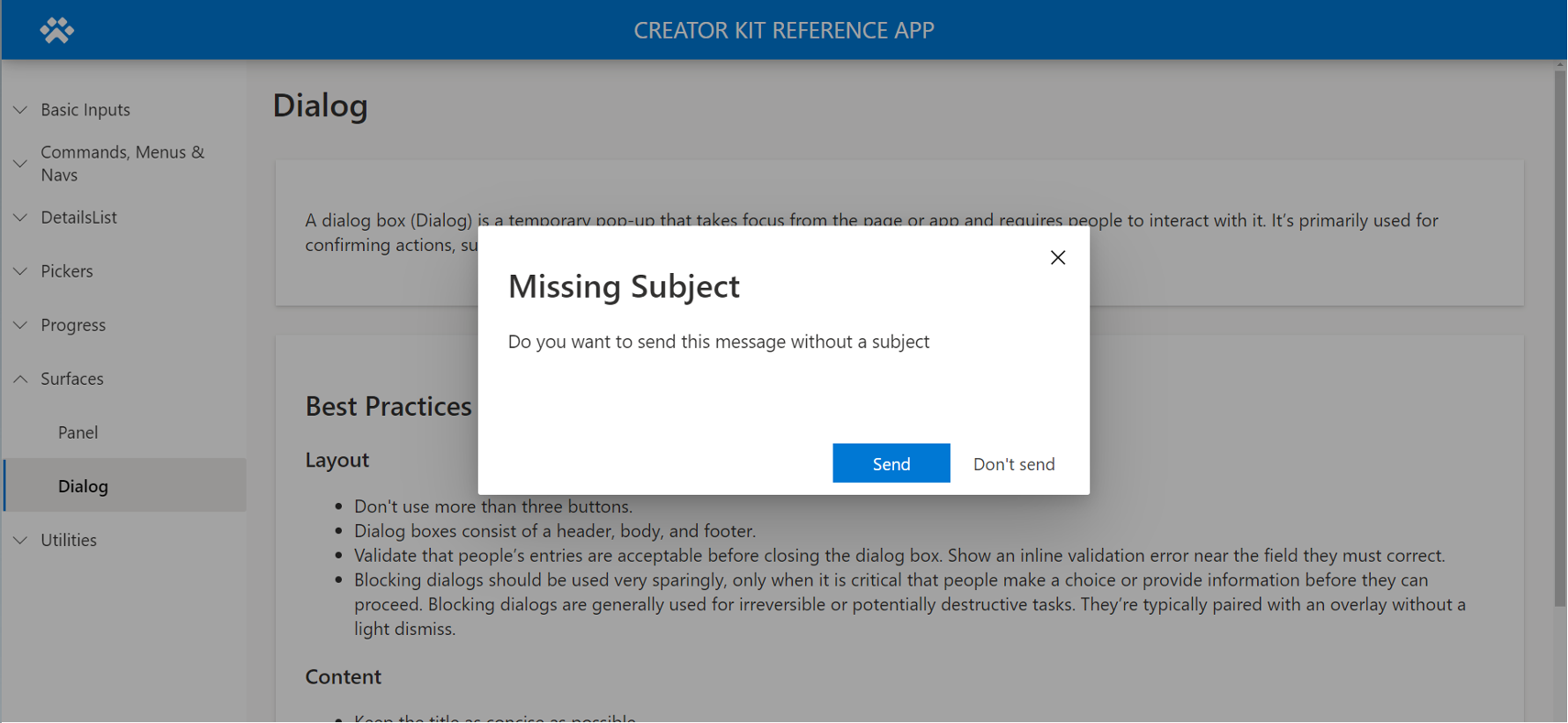Viewport: 1568px width, 723px height.
Task: Click the Surfaces nav label
Action: tap(72, 378)
